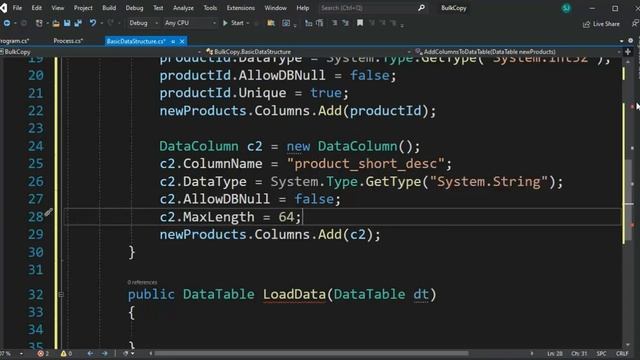The height and width of the screenshot is (360, 640).
Task: Click screwdriver quick actions icon on line 28
Action: 49,212
